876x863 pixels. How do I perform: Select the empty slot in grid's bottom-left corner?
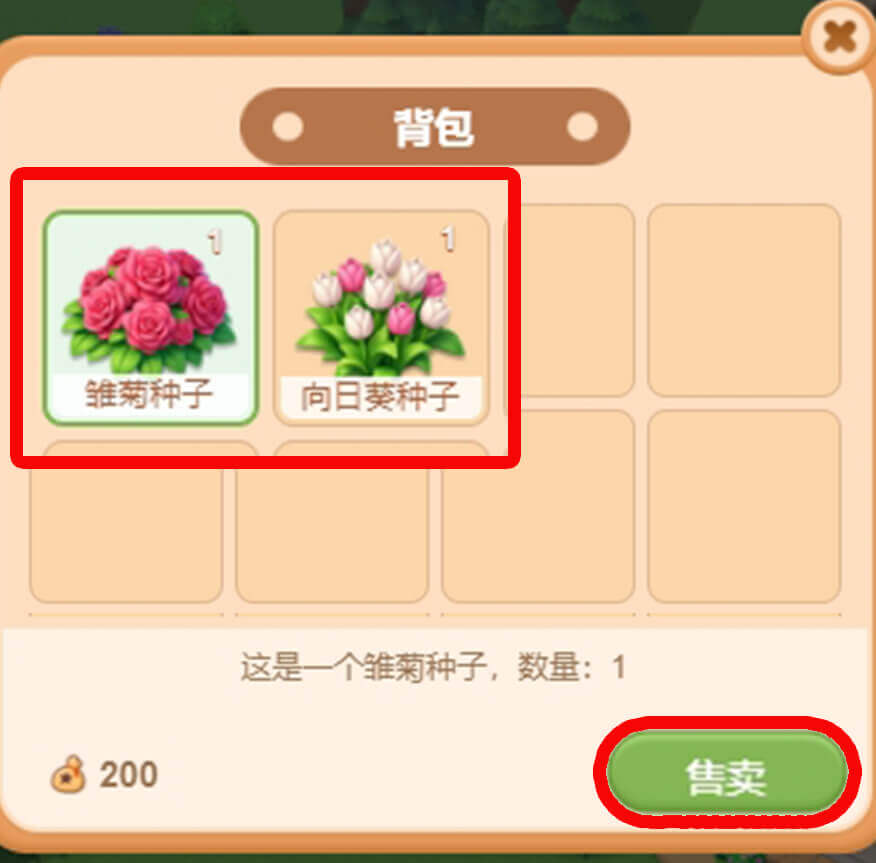pyautogui.click(x=126, y=535)
